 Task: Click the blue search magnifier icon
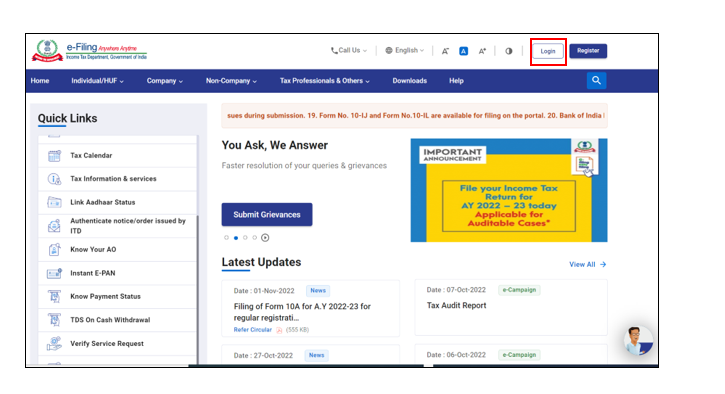tap(596, 80)
